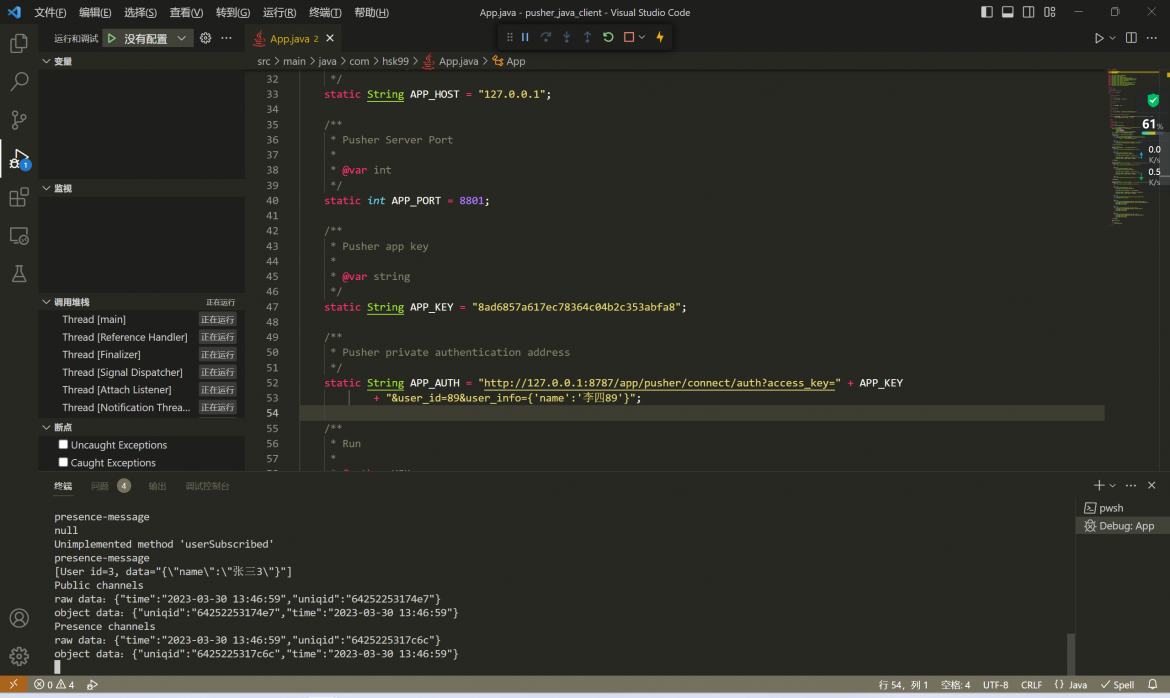Open run options dropdown in editor title
The height and width of the screenshot is (698, 1170).
[x=1113, y=38]
